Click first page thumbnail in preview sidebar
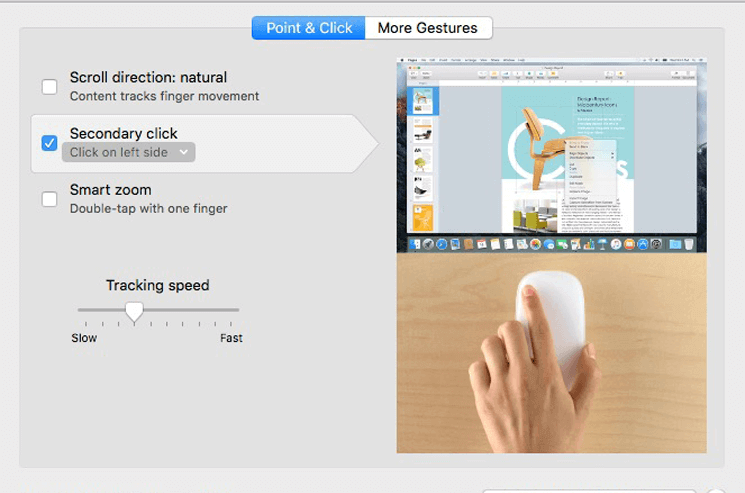745x493 pixels. [x=422, y=101]
